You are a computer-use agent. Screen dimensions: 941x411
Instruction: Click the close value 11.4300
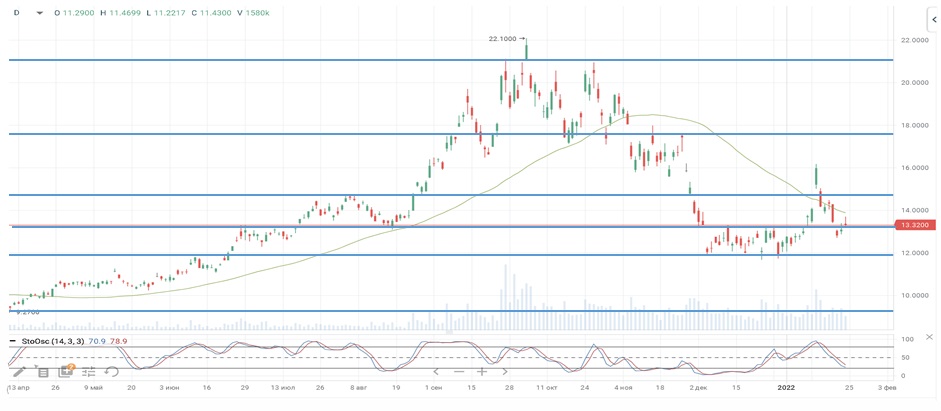213,12
